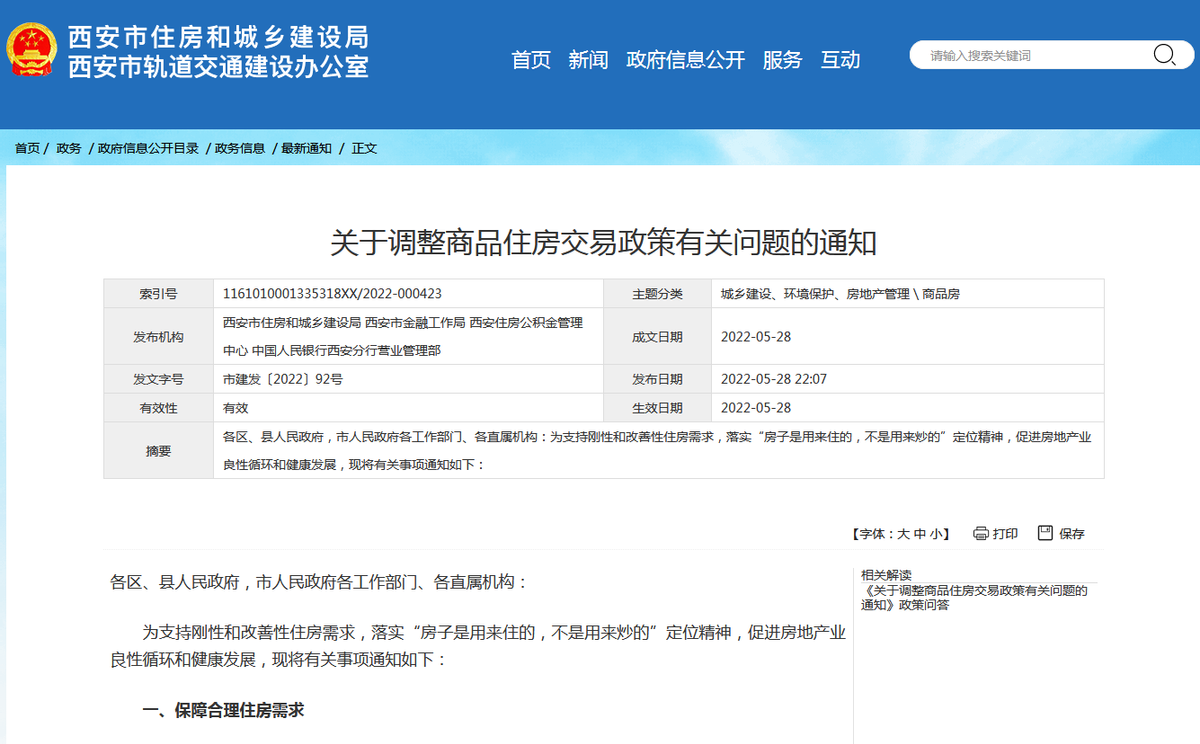
Task: Click the national emblem logo
Action: click(32, 50)
